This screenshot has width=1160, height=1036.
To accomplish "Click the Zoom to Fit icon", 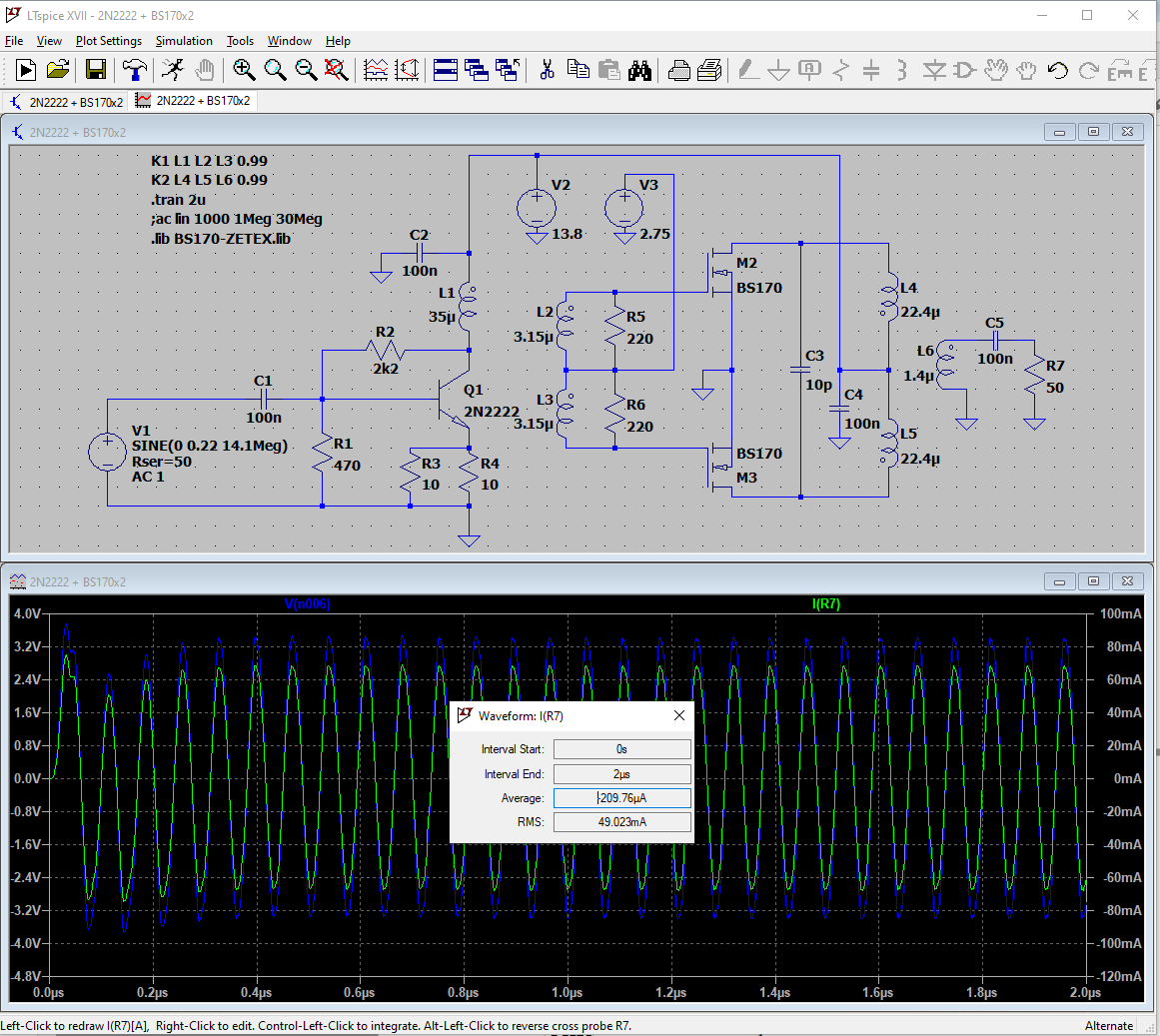I will point(337,70).
